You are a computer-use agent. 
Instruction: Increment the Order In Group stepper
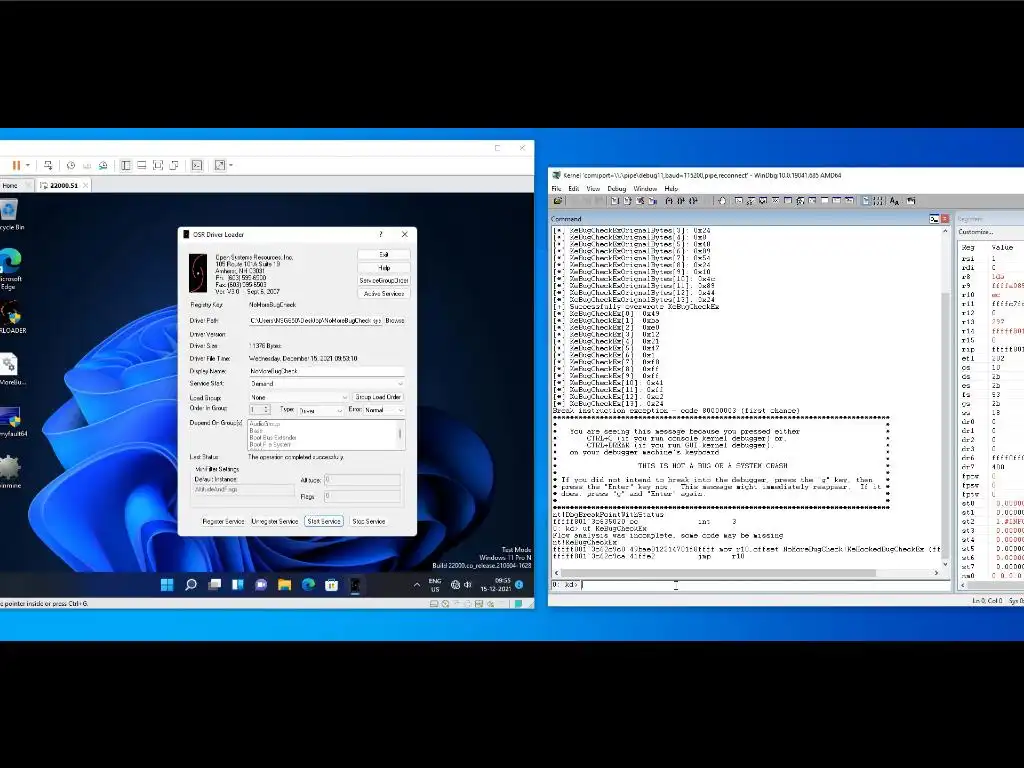pos(266,408)
